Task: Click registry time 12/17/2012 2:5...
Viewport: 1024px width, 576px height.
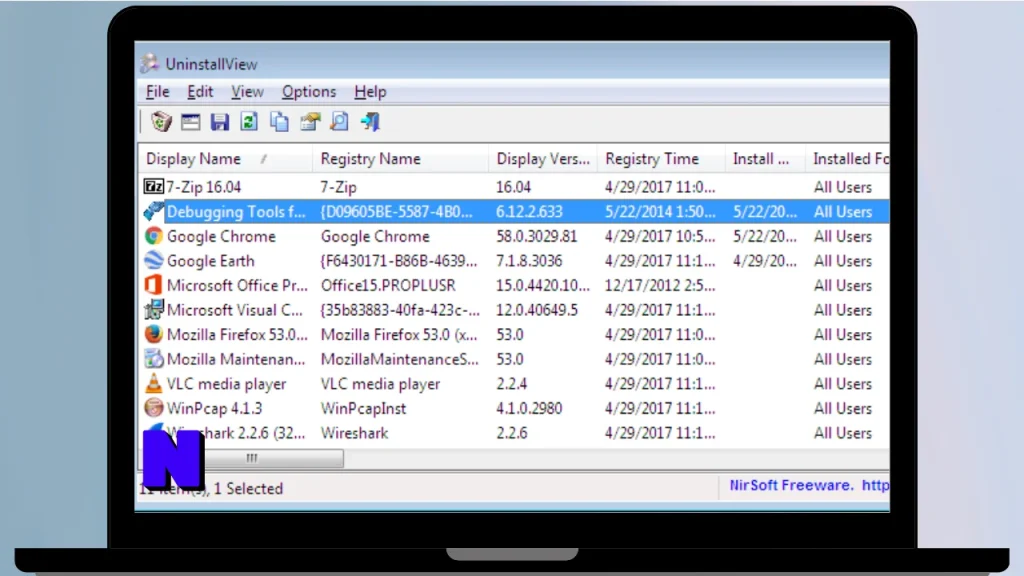Action: tap(660, 285)
